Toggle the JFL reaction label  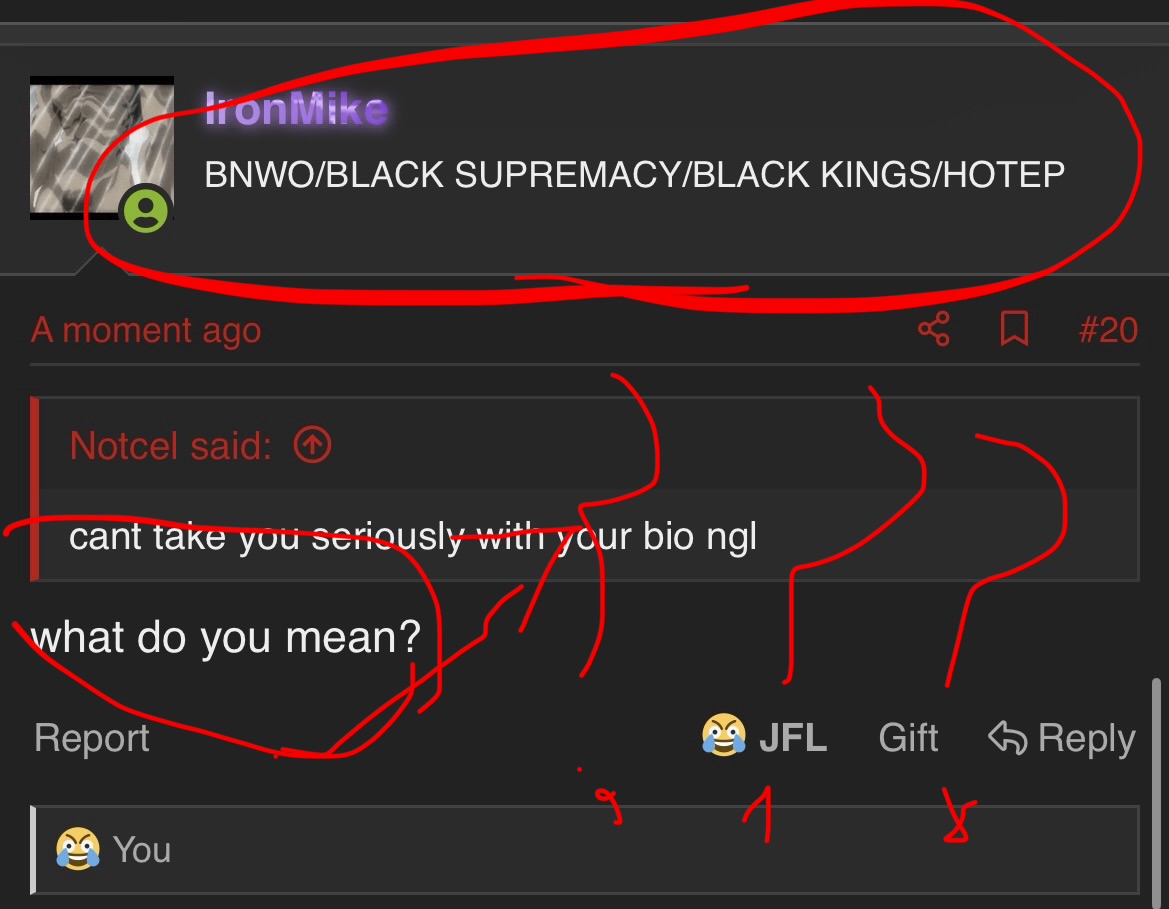(x=793, y=737)
